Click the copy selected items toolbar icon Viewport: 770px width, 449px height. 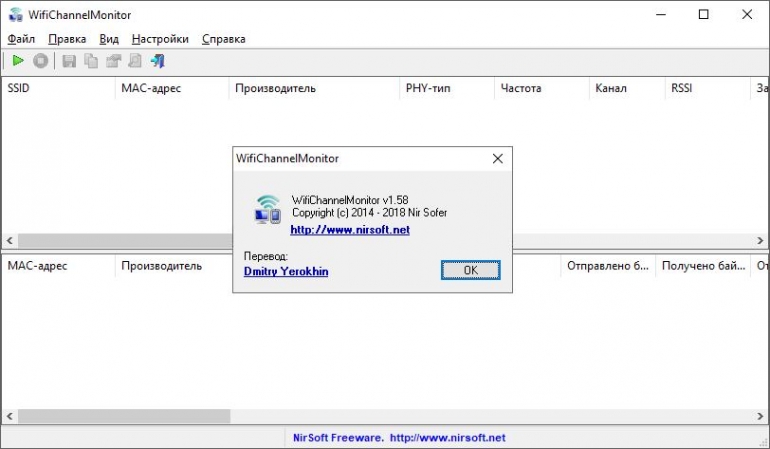pyautogui.click(x=91, y=61)
